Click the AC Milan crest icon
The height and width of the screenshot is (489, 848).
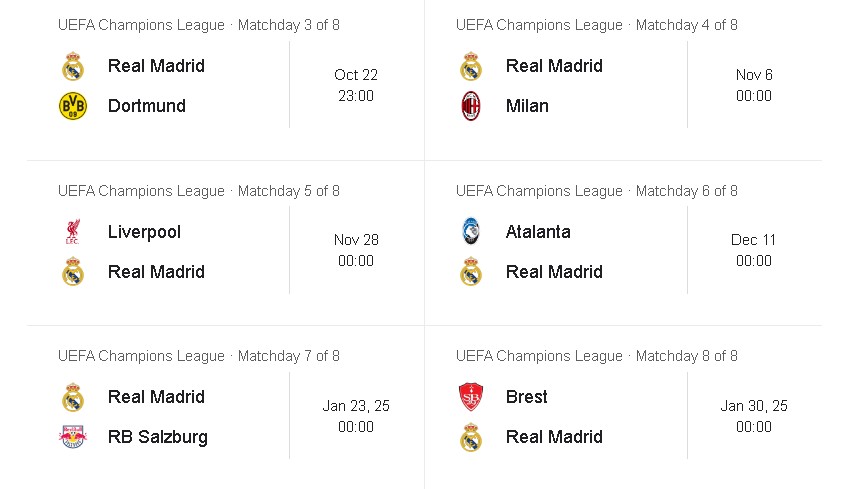471,106
